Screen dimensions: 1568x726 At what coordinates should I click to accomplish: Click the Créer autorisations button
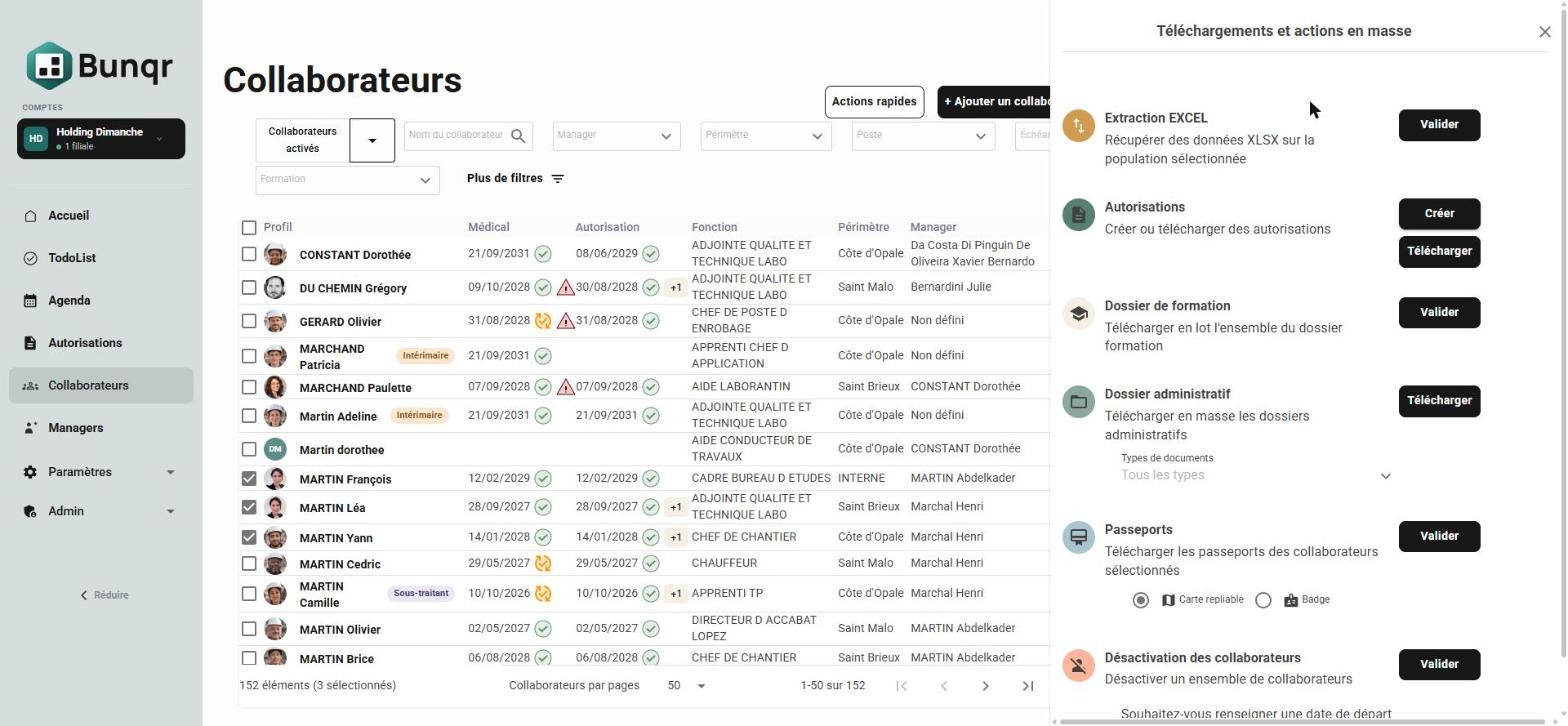tap(1439, 214)
